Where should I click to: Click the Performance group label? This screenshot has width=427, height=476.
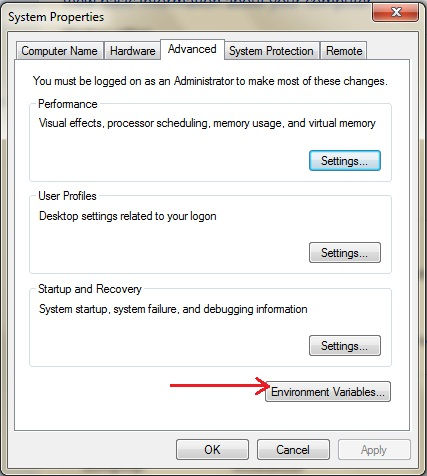click(68, 104)
